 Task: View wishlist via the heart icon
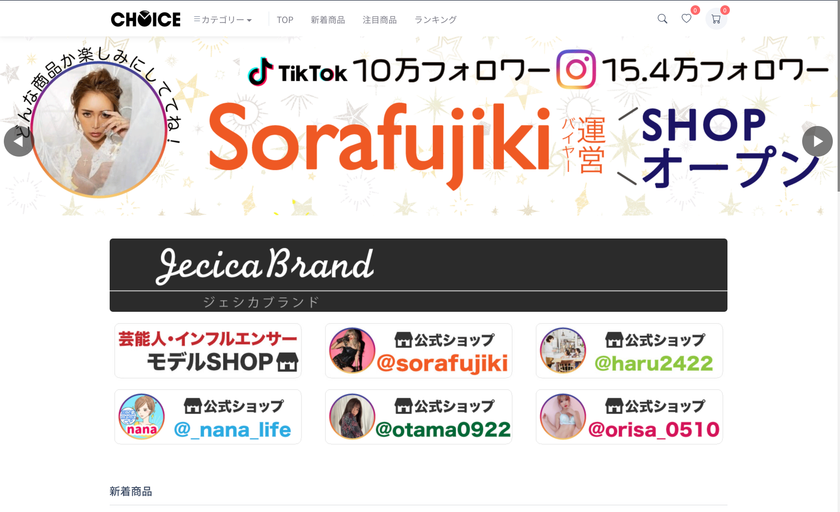click(686, 19)
